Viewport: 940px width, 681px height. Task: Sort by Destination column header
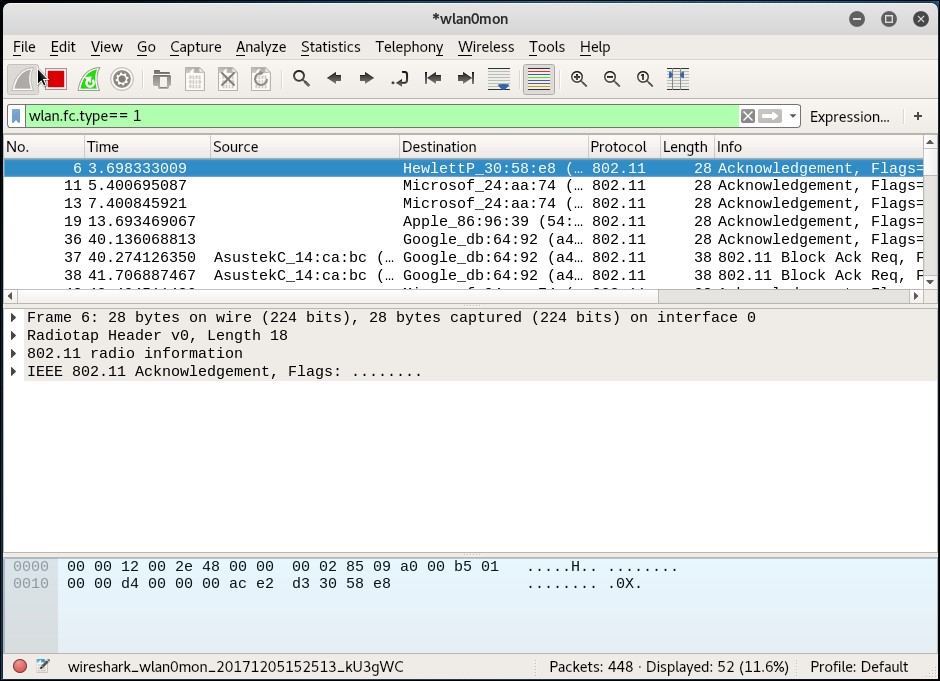pos(494,147)
